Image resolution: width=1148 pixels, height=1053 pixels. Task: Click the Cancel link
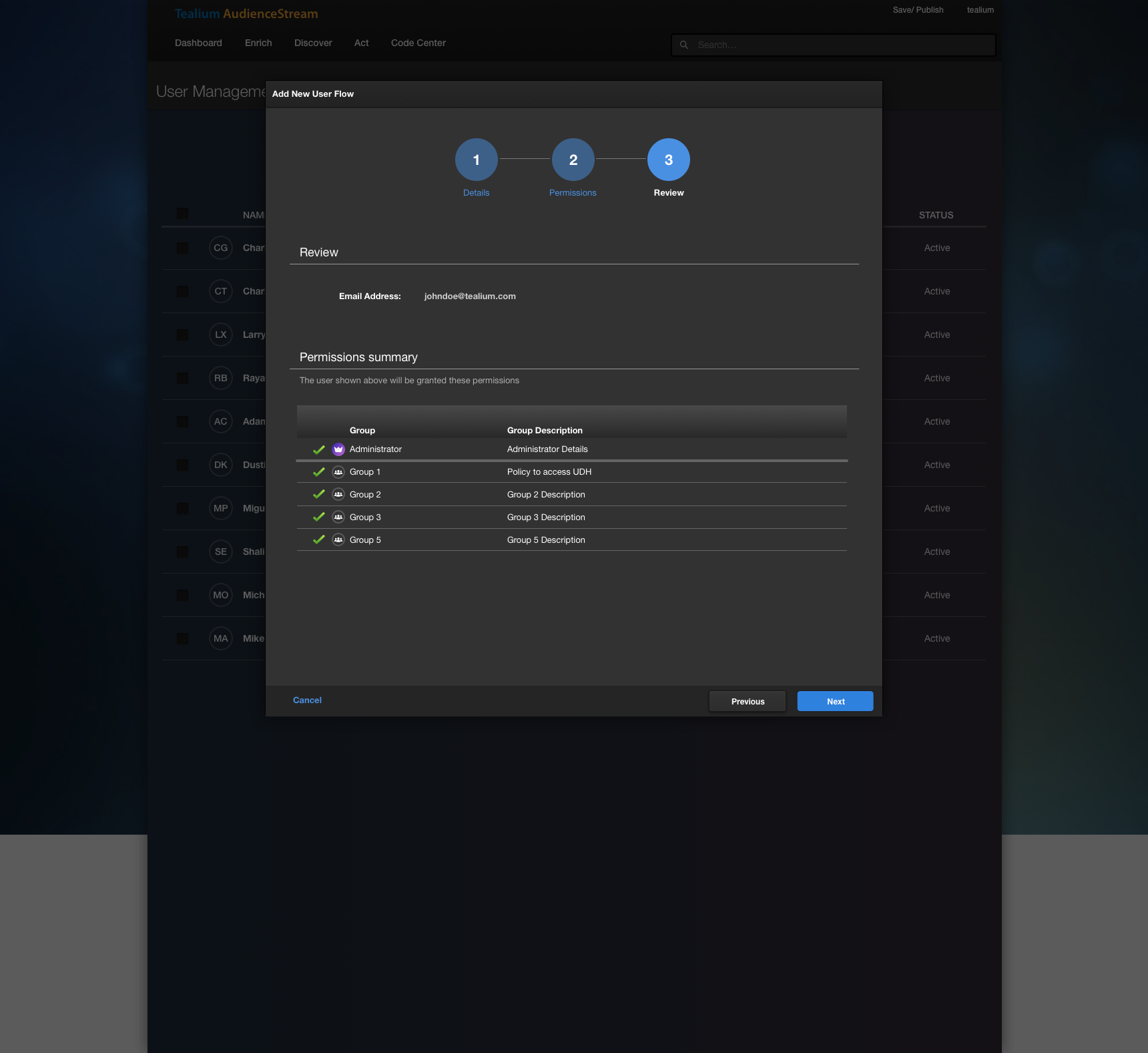pyautogui.click(x=307, y=700)
